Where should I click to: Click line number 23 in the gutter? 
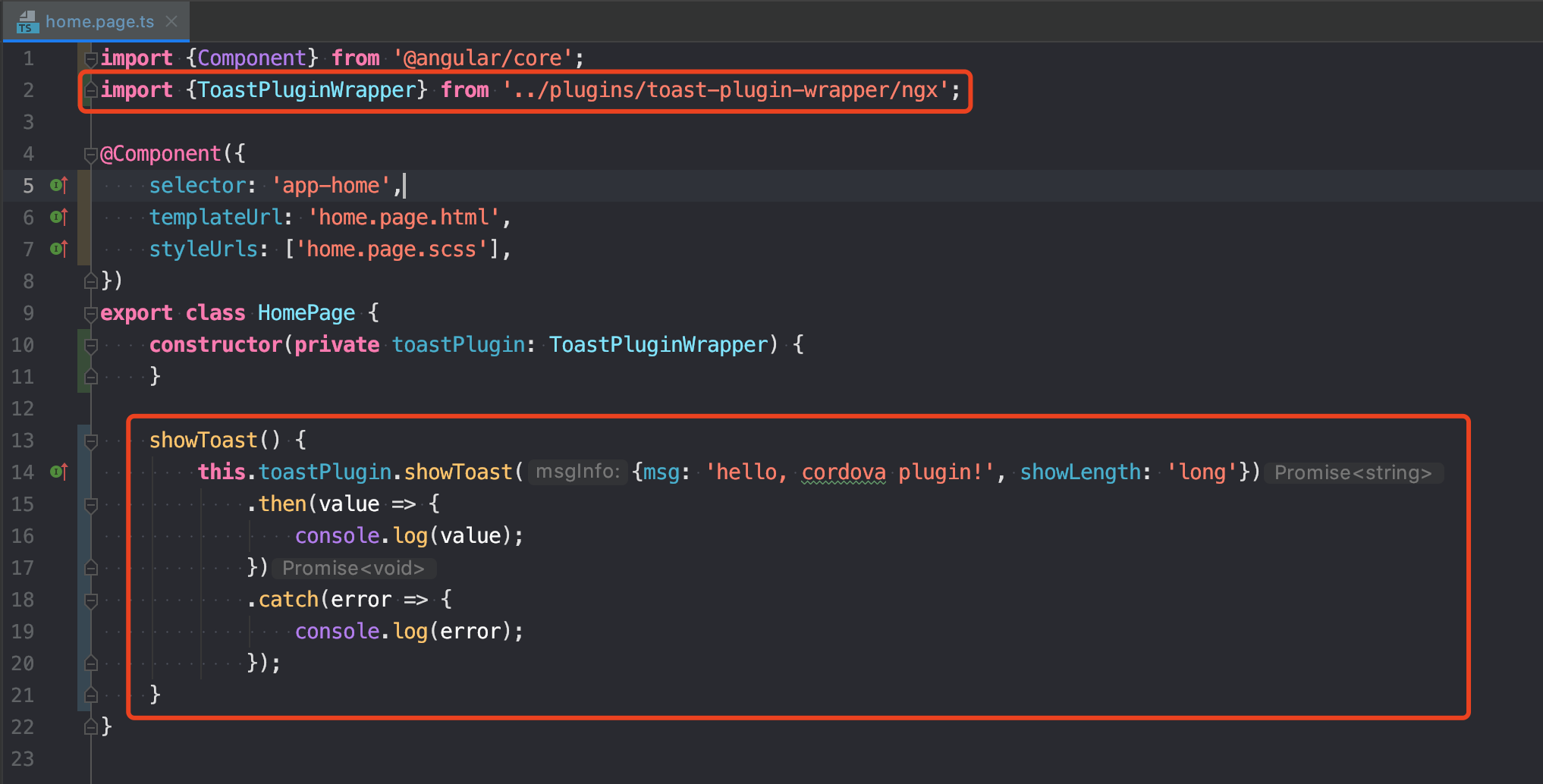point(23,759)
